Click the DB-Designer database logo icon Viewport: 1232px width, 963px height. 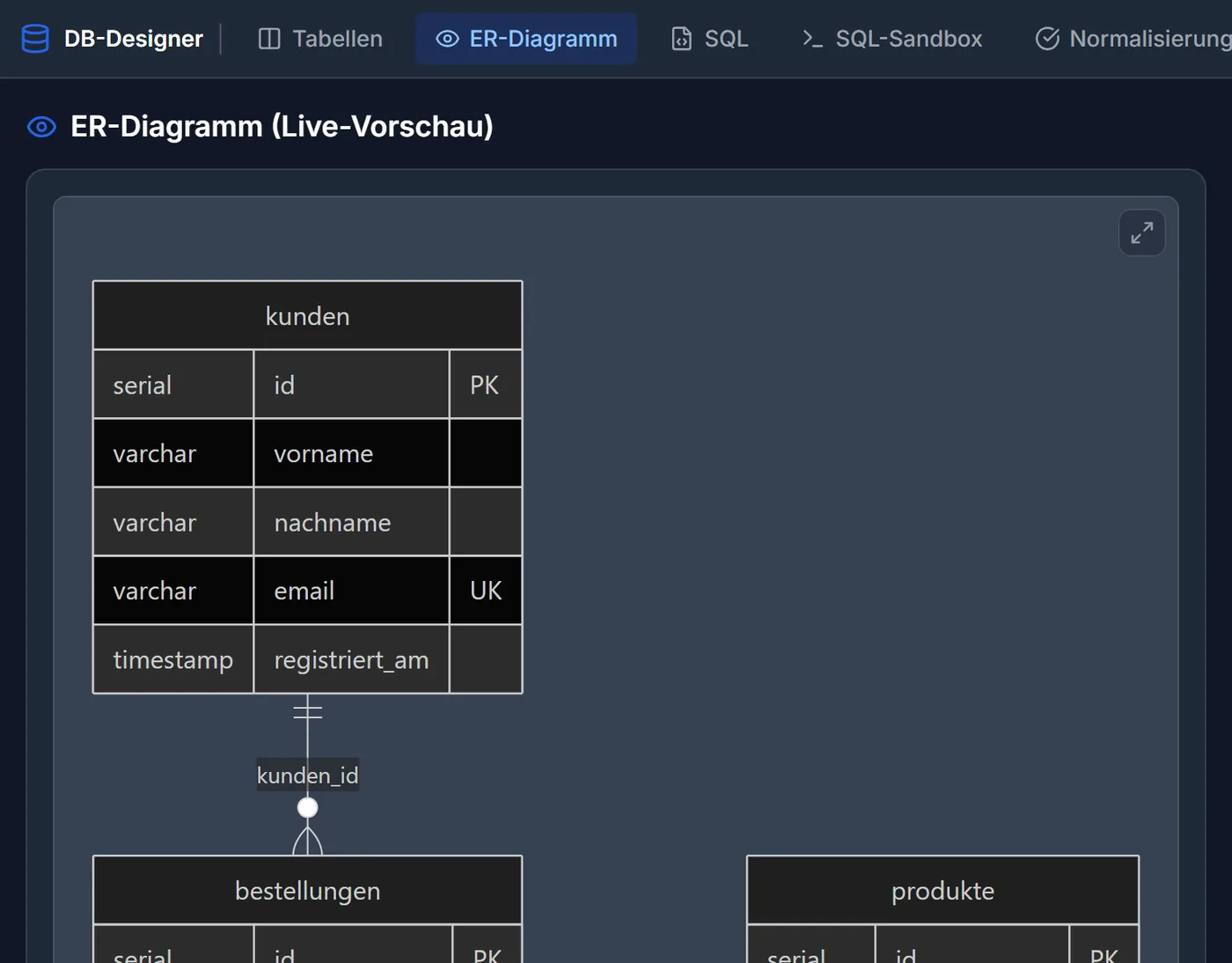point(35,39)
